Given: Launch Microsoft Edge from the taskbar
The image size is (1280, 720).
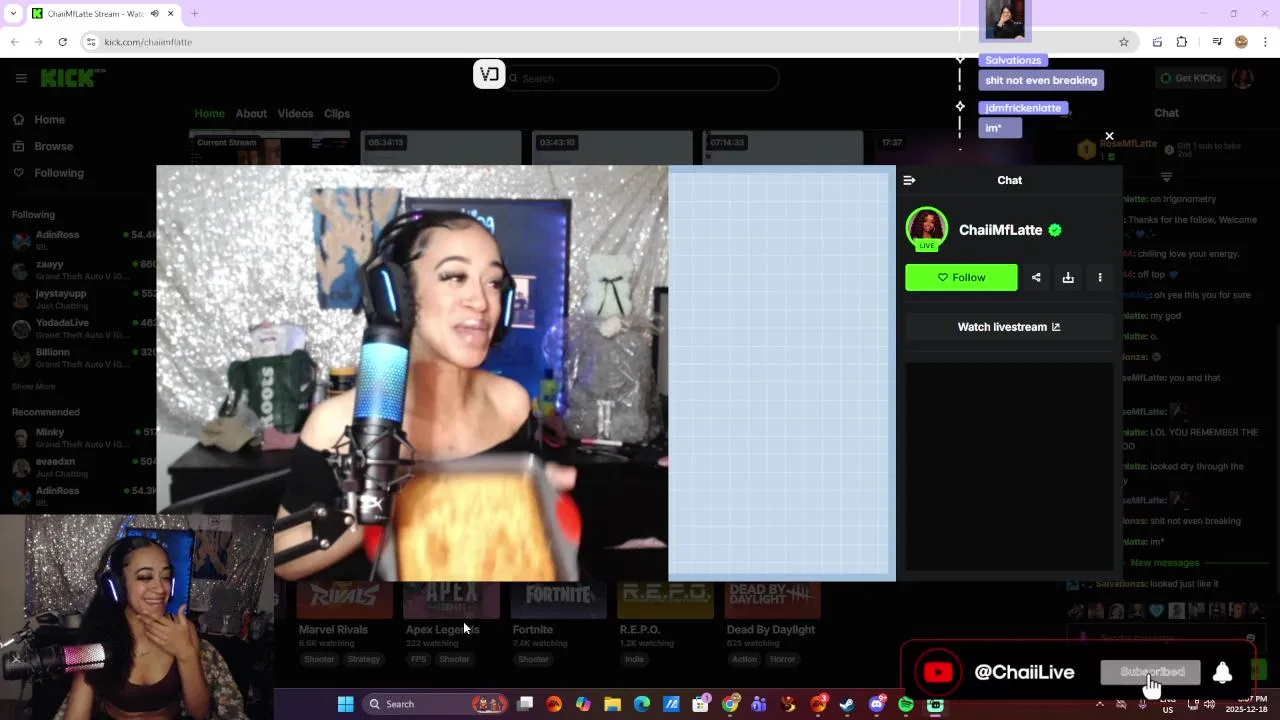Looking at the screenshot, I should 641,704.
